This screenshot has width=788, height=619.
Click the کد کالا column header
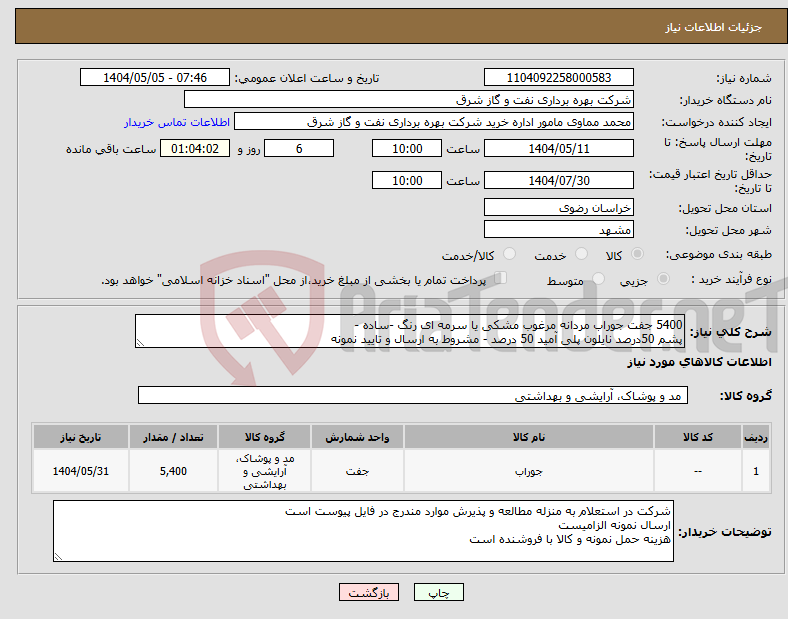pos(698,437)
